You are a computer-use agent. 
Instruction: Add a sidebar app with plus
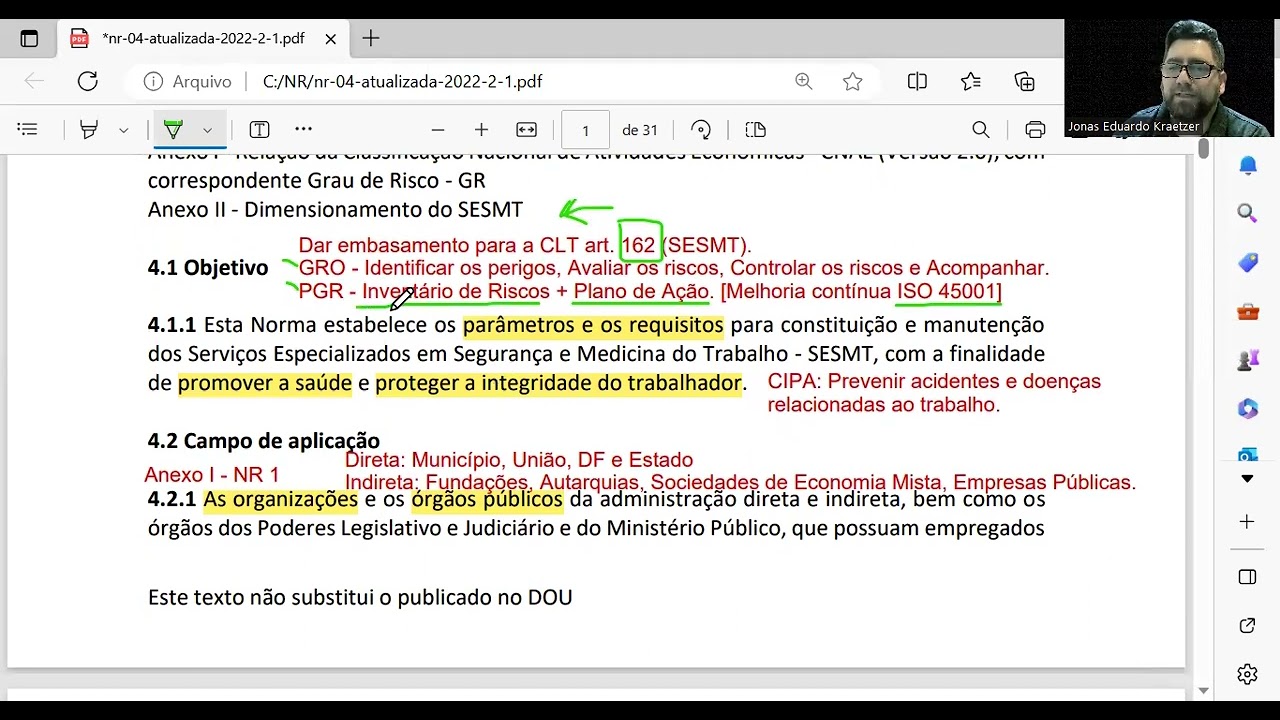pyautogui.click(x=1247, y=522)
